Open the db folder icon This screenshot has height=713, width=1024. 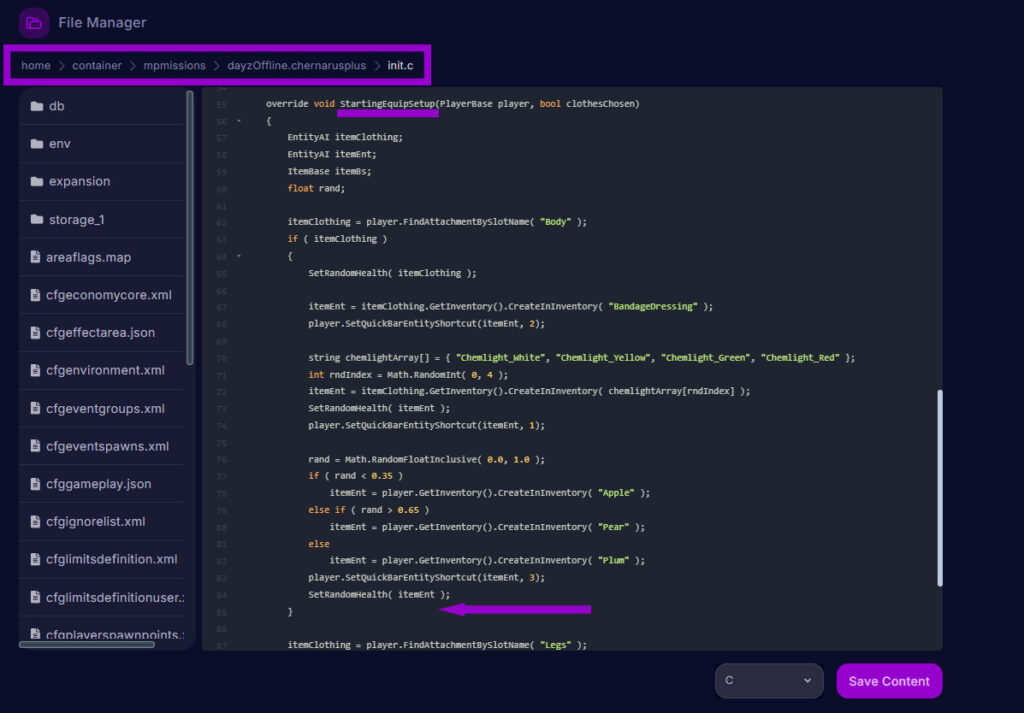37,106
